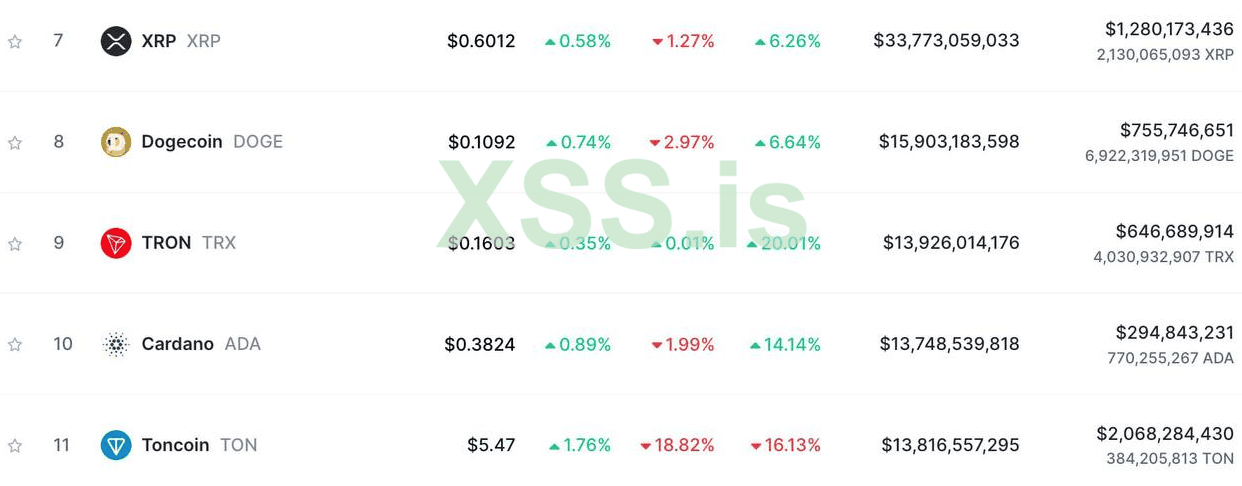Open the Cardano name link

177,344
